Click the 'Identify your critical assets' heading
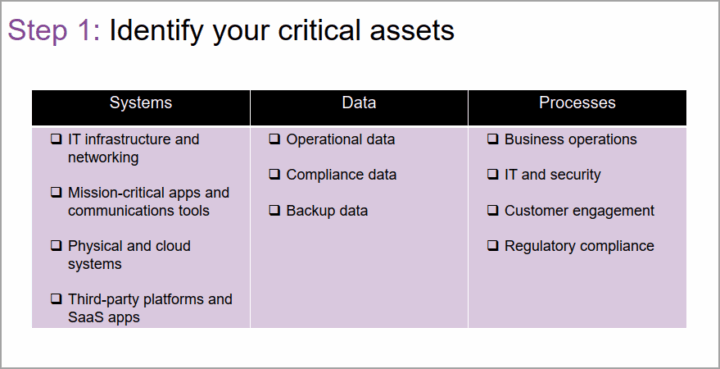Viewport: 720px width, 369px height. (281, 31)
